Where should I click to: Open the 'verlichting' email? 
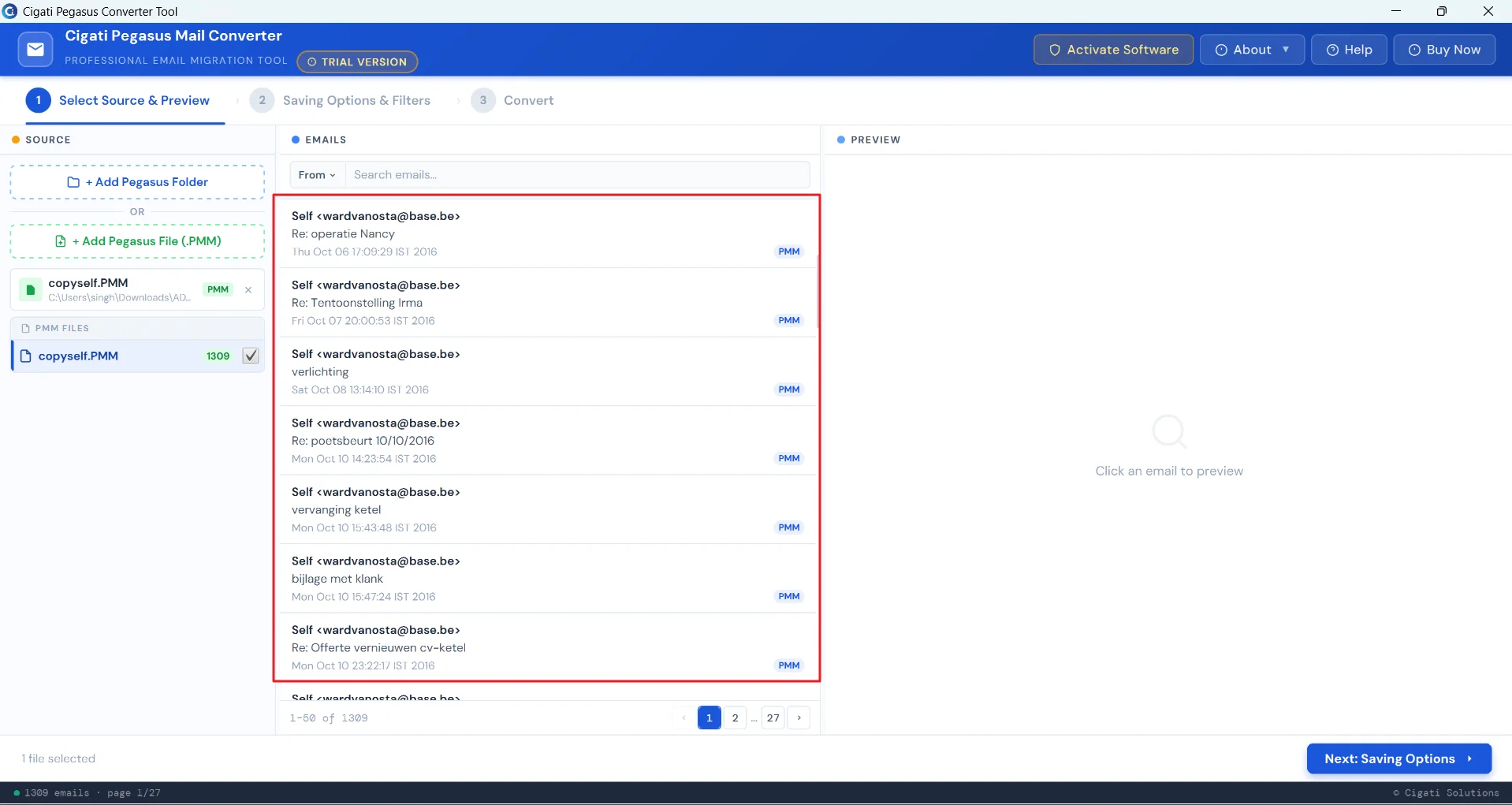point(547,371)
